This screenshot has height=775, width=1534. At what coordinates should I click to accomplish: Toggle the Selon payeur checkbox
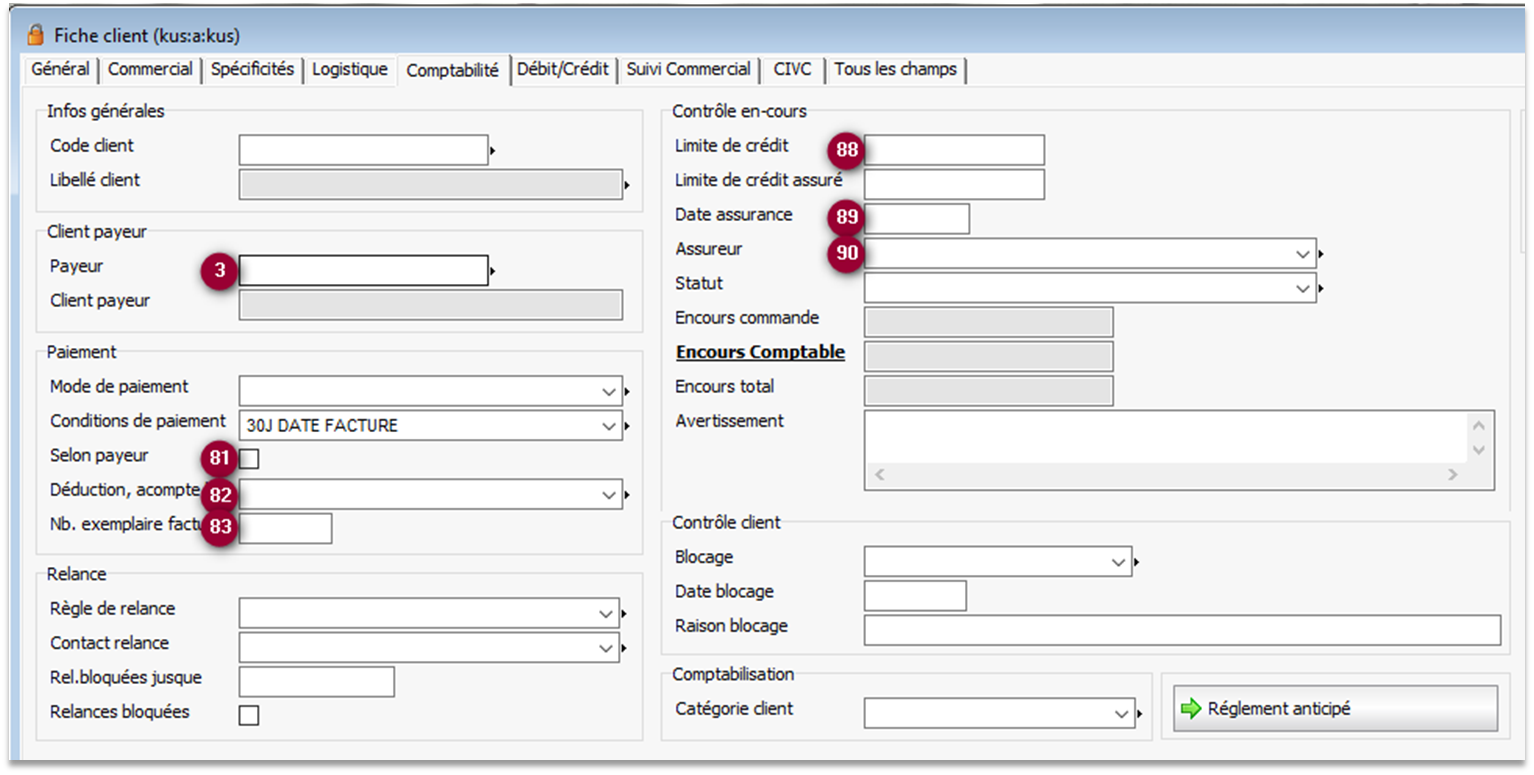click(x=249, y=459)
